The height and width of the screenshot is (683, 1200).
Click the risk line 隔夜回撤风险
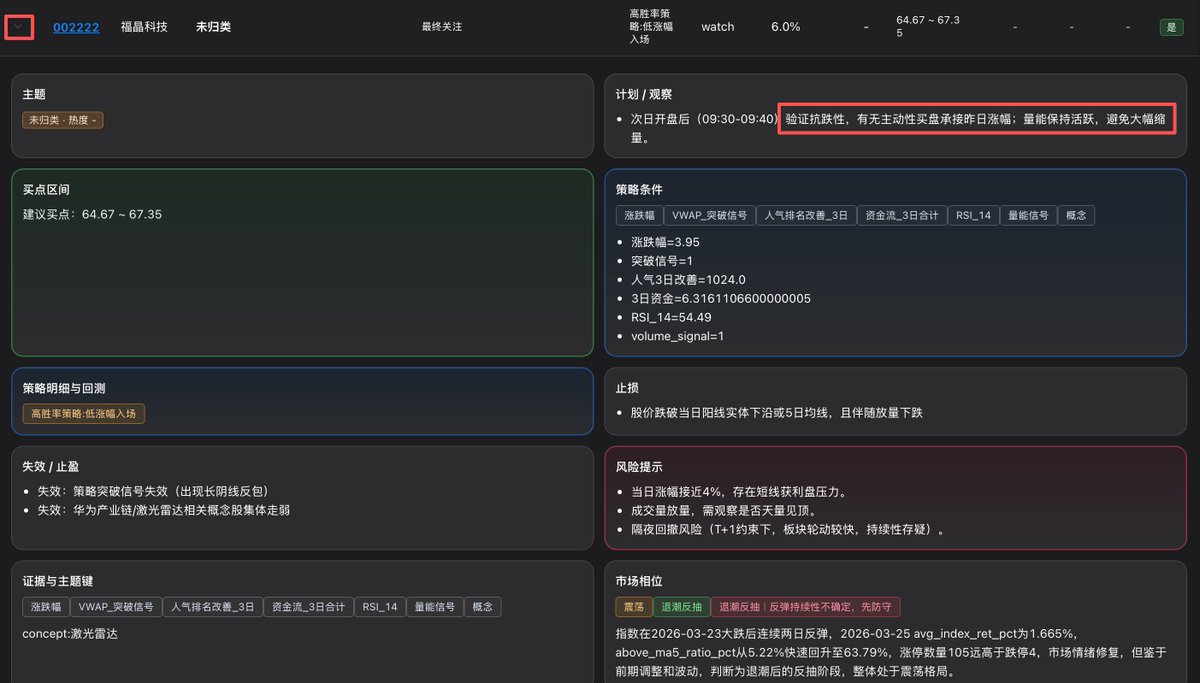point(789,530)
